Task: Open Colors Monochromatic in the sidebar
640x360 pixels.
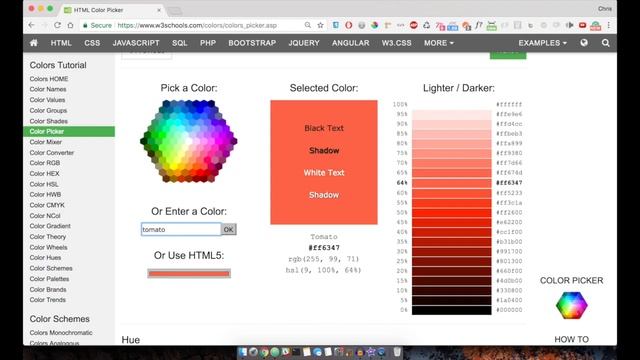Action: point(61,333)
